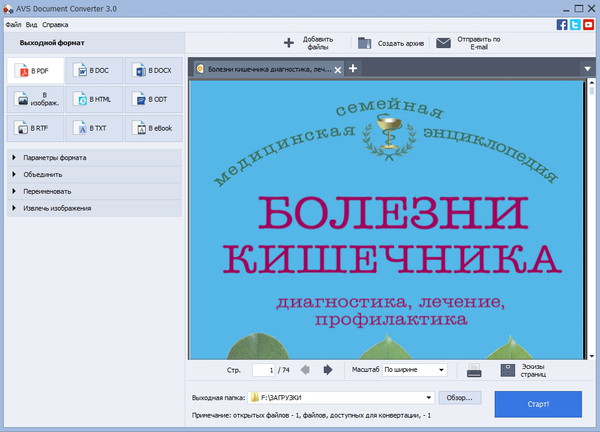600x432 pixels.
Task: Click the Add Files plus icon
Action: click(289, 43)
